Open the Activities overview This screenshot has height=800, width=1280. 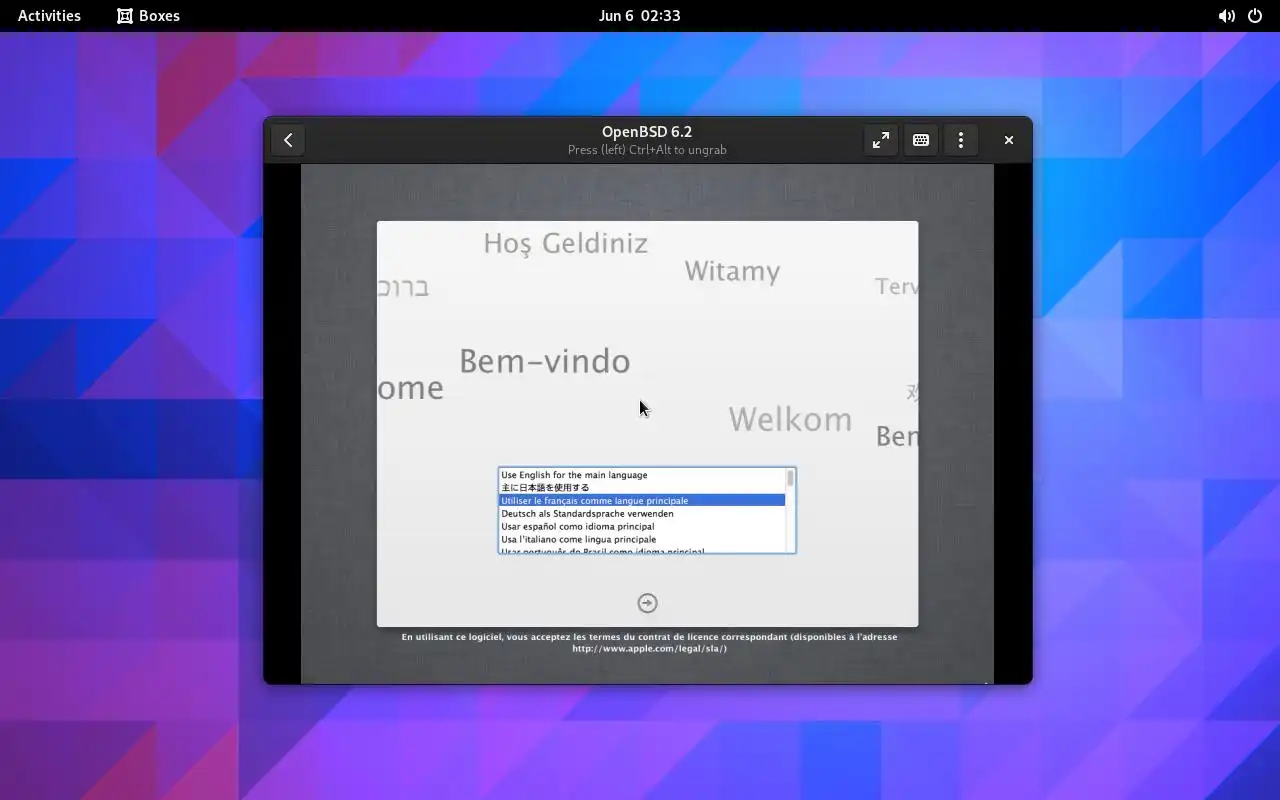49,16
